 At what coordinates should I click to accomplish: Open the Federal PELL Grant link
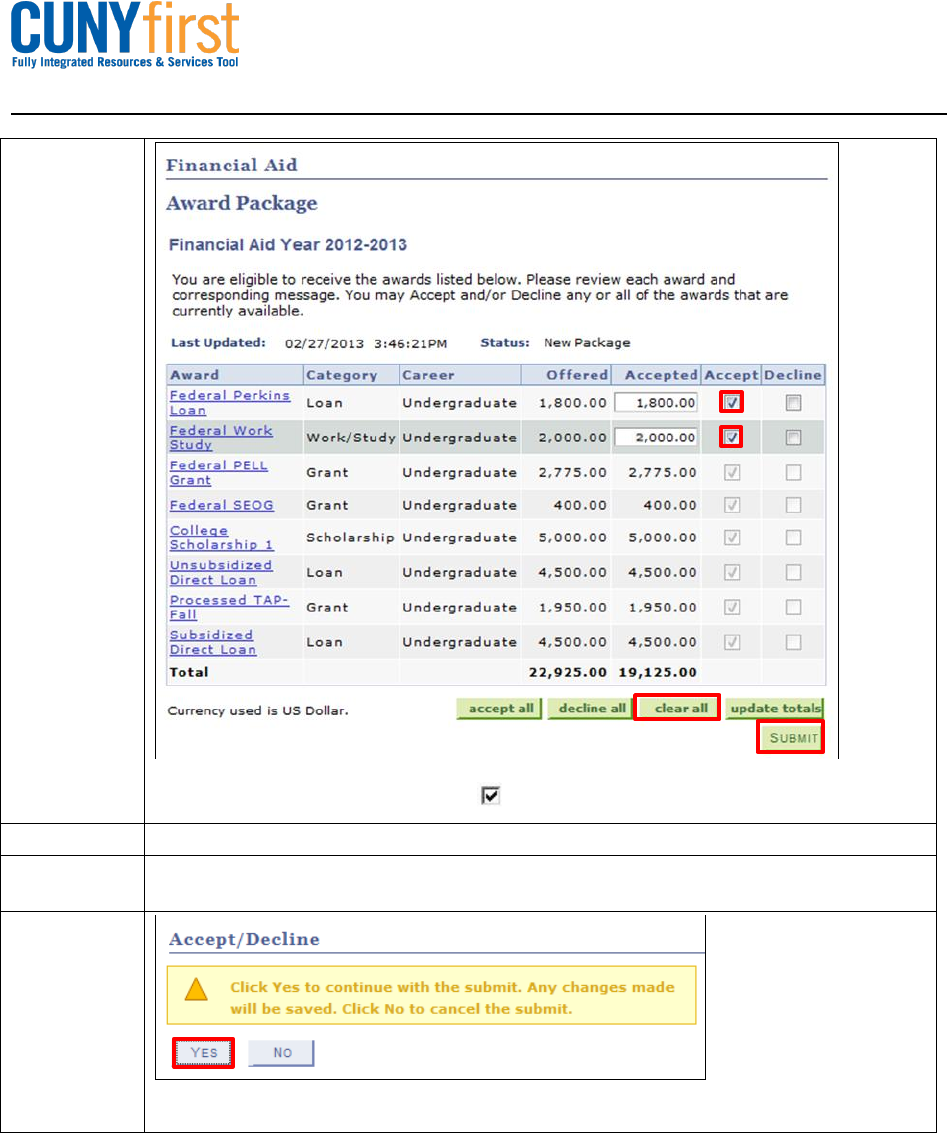(x=218, y=473)
